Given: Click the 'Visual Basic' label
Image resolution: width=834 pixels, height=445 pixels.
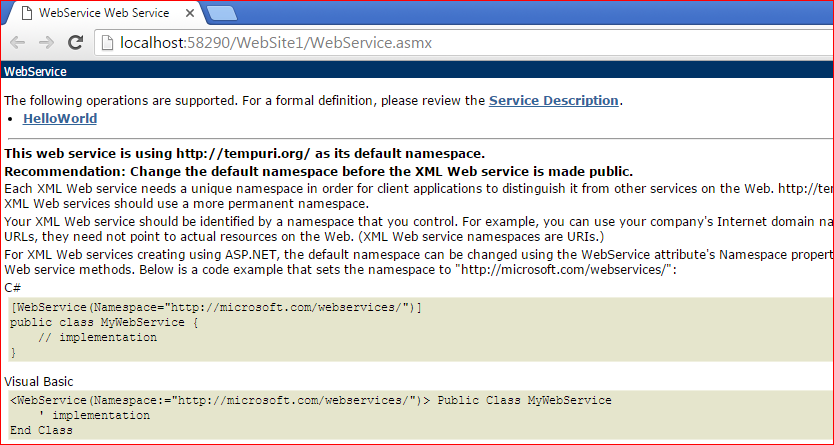Looking at the screenshot, I should click(39, 381).
